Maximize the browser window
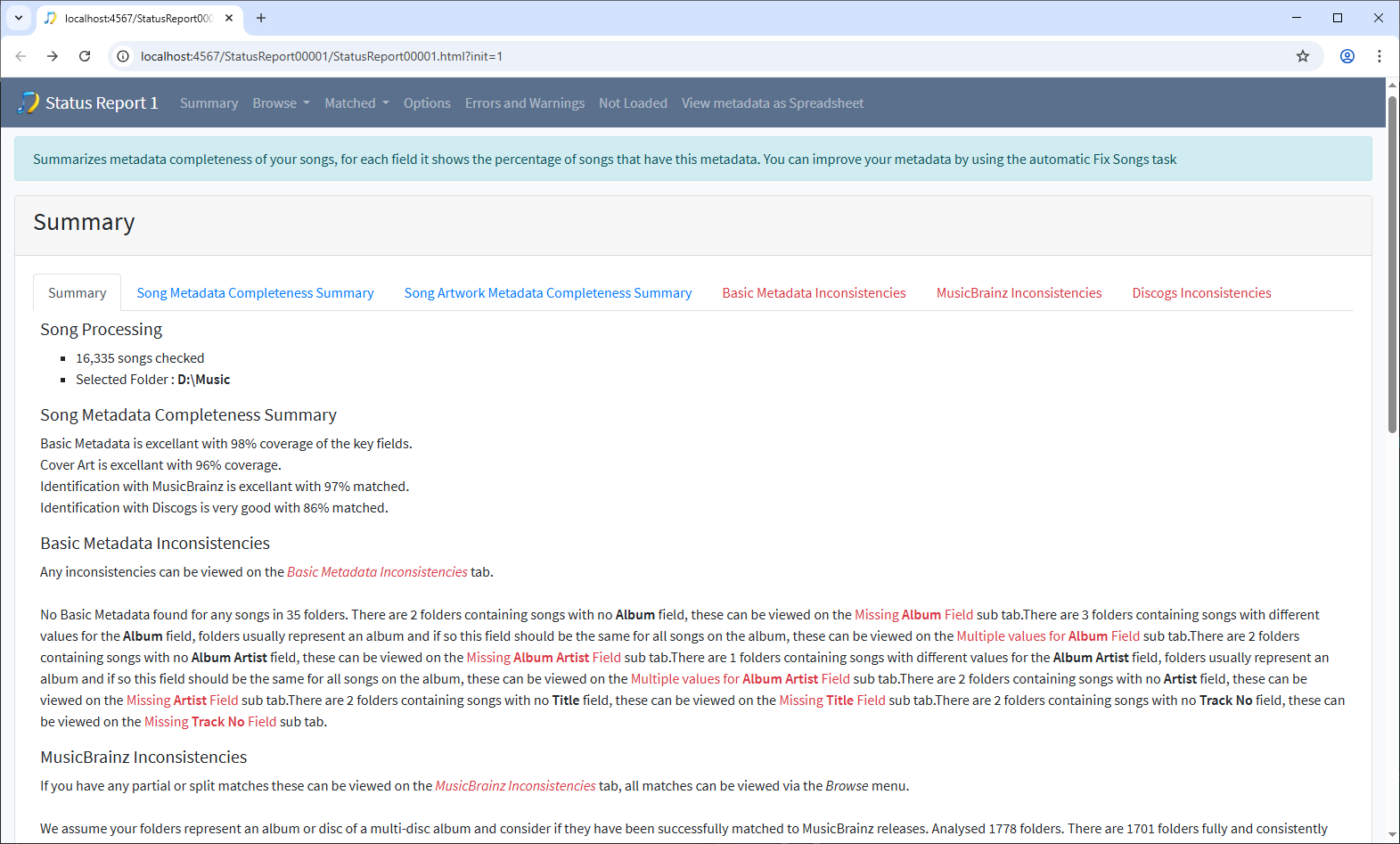Screen dimensions: 1400x844 [x=1338, y=18]
